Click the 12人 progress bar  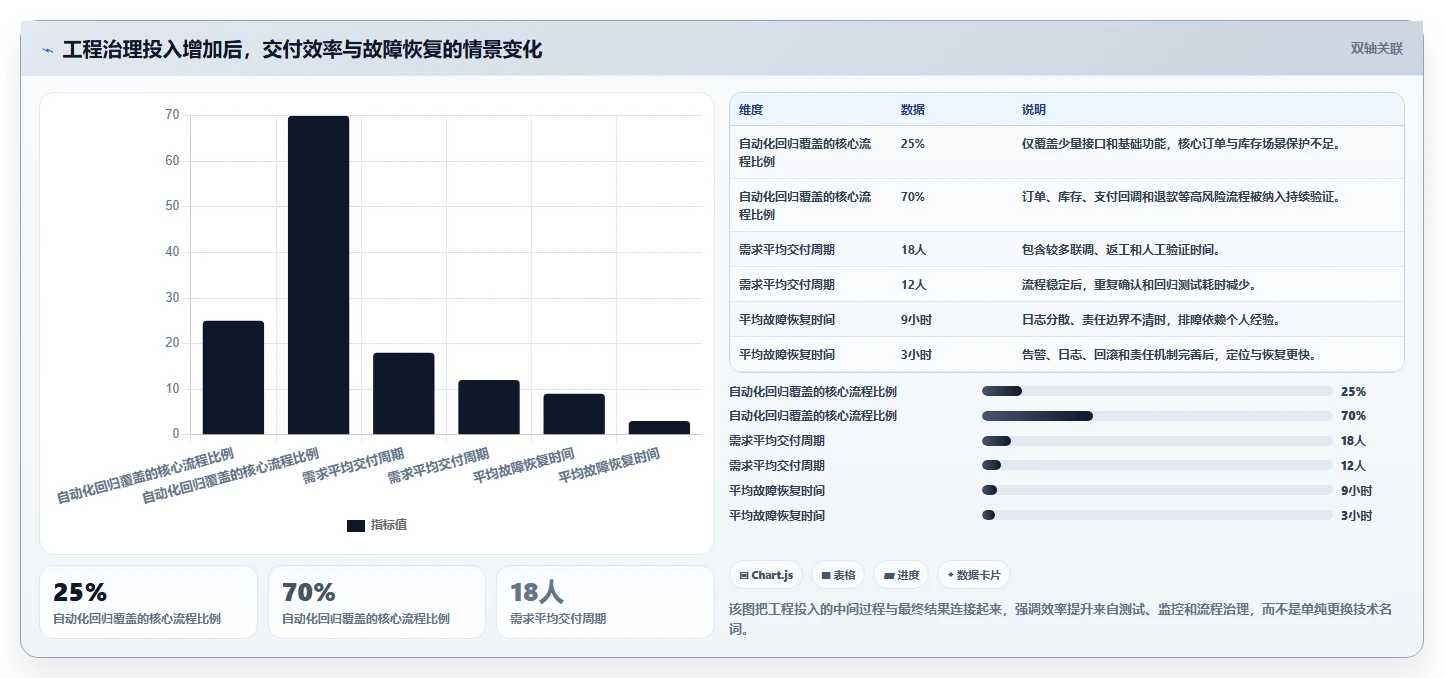[x=1157, y=465]
